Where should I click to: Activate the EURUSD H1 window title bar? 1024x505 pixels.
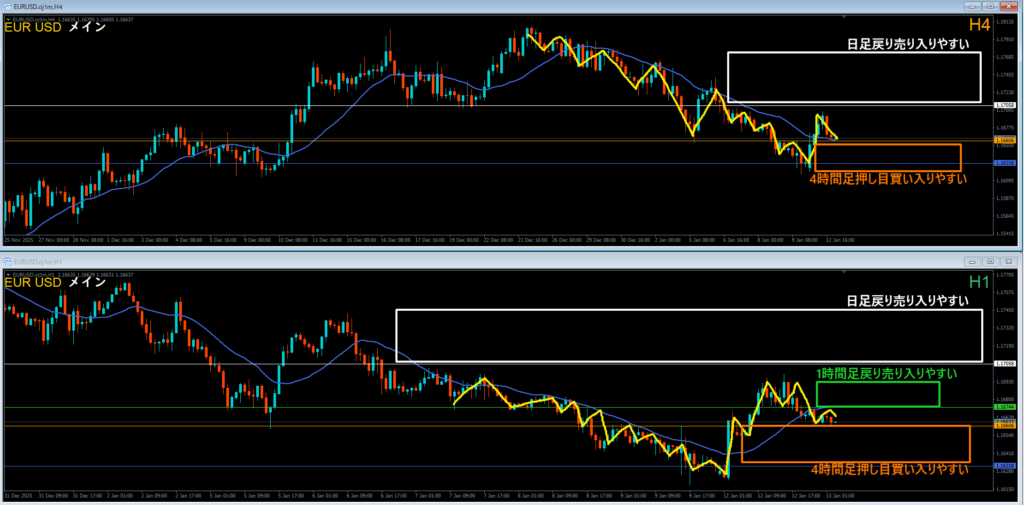(483, 261)
